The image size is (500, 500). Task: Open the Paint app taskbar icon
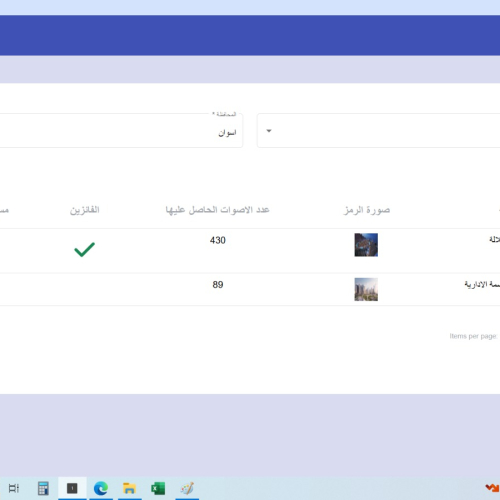pos(187,489)
